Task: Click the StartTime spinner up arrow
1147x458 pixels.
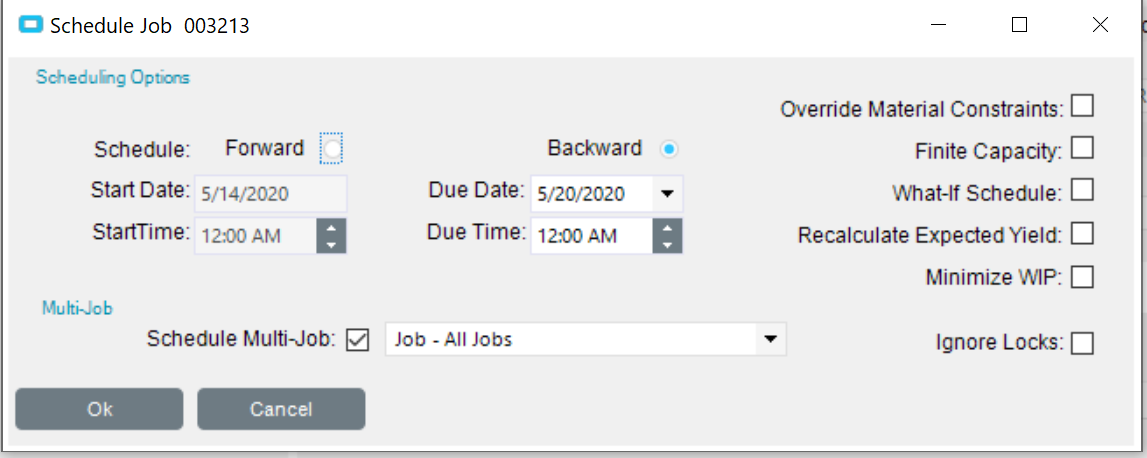Action: pos(331,227)
